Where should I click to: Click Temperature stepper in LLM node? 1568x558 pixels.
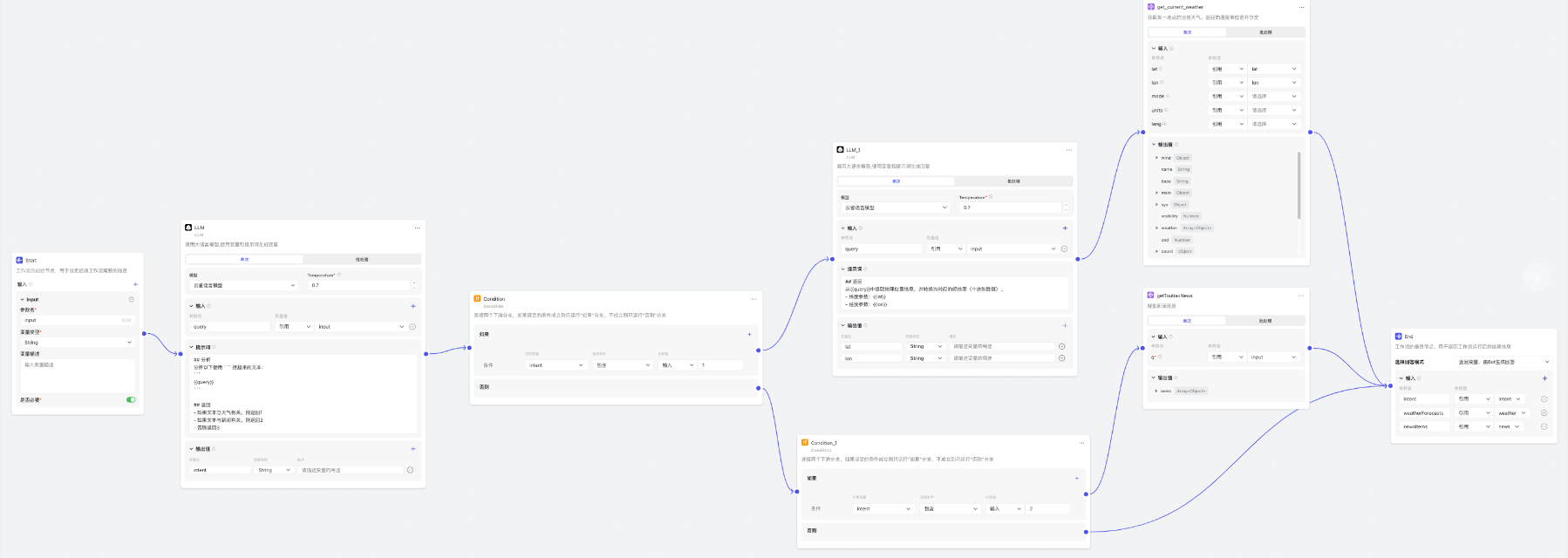414,285
